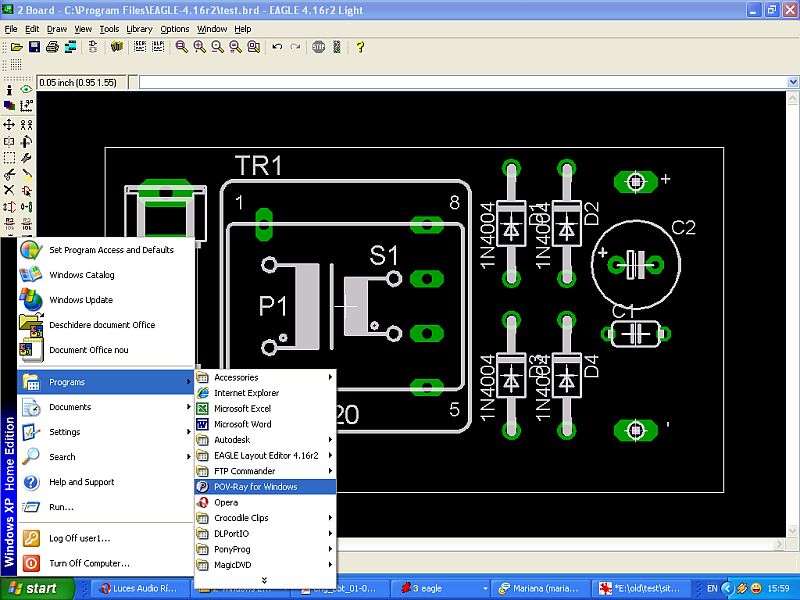Select the Info tool
Viewport: 800px width, 600px height.
point(9,90)
